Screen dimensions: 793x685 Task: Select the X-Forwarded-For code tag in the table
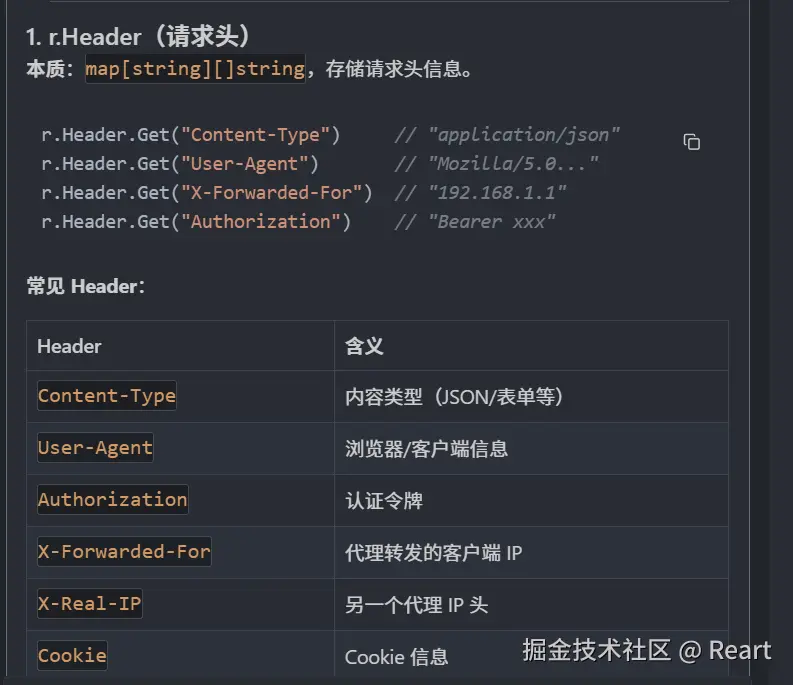point(124,551)
